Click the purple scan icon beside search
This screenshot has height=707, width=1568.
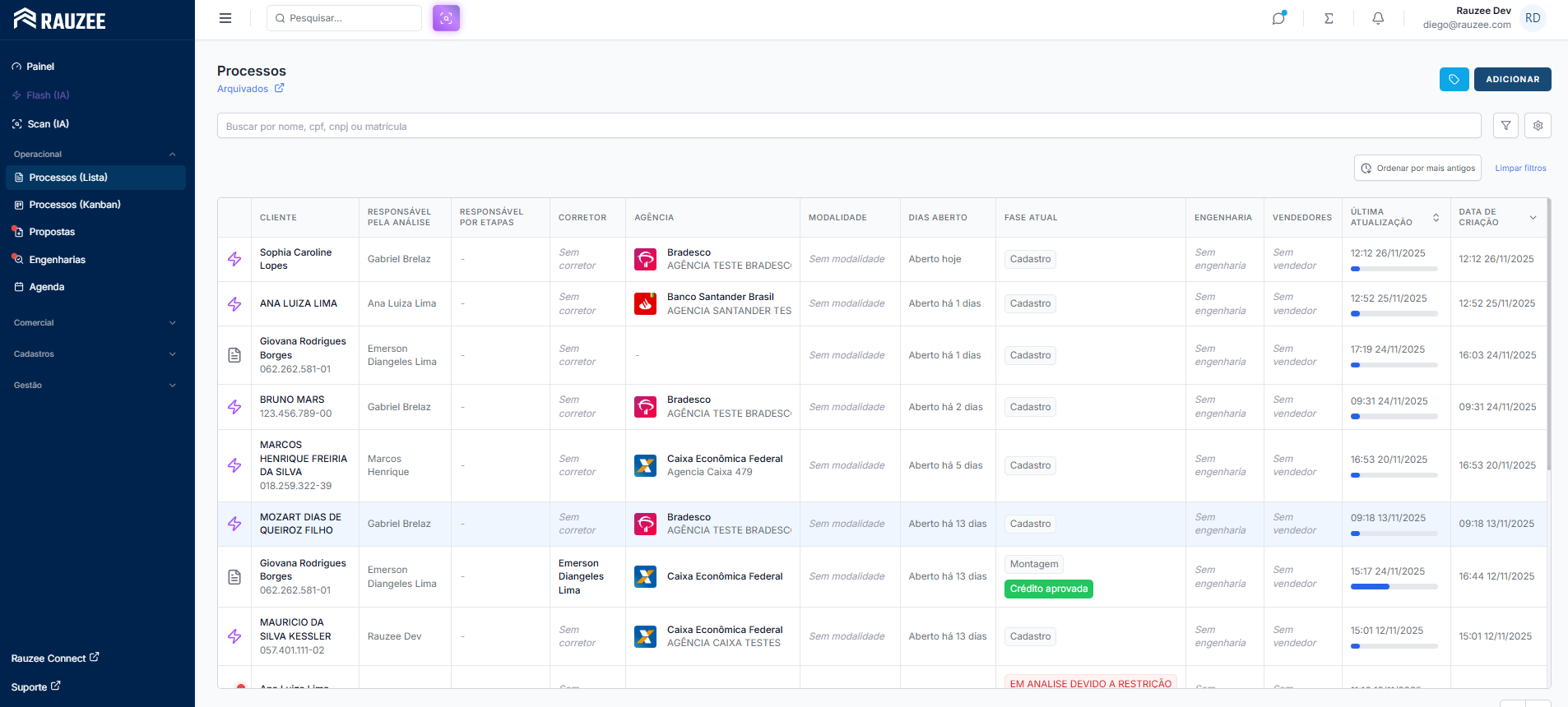tap(446, 18)
